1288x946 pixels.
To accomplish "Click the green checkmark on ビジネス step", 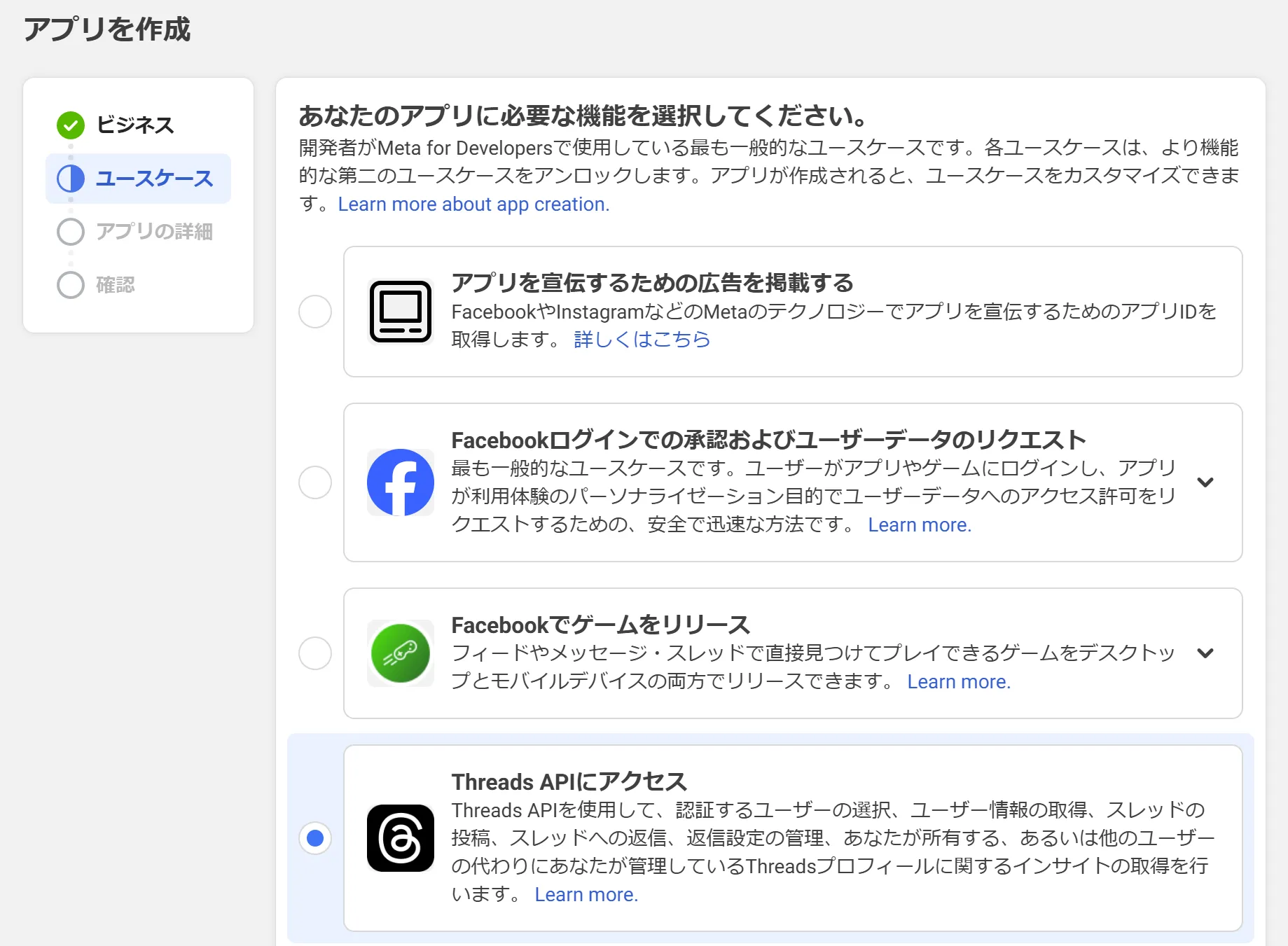I will [70, 125].
